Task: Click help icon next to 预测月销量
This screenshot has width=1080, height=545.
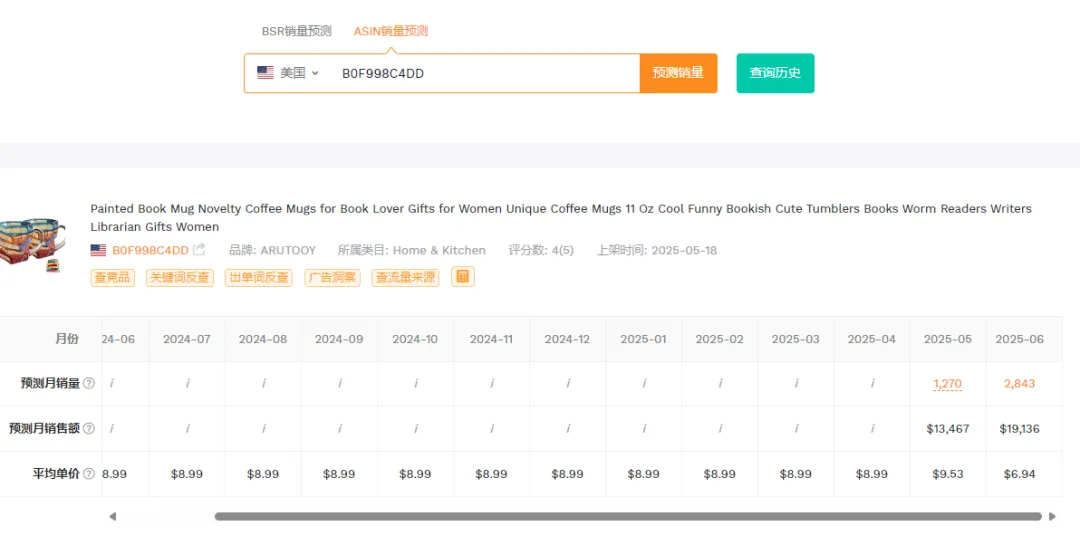Action: coord(89,384)
